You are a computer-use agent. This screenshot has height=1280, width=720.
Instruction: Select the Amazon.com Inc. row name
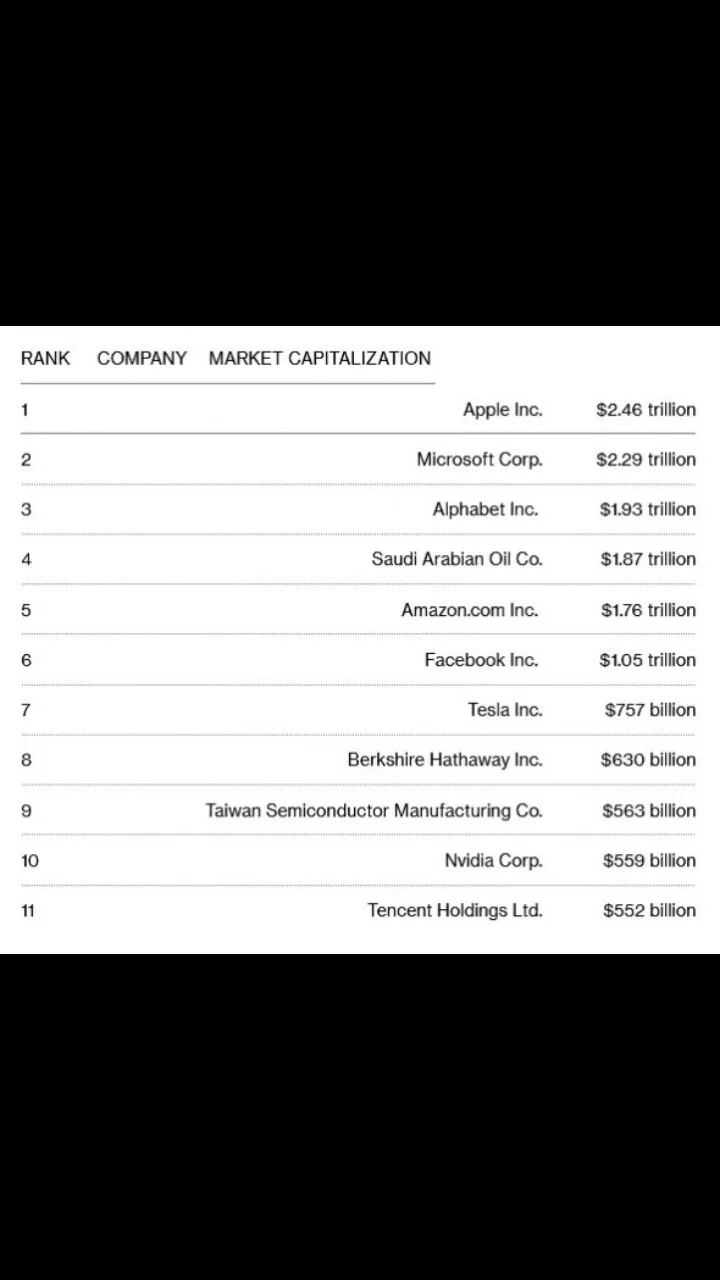[x=470, y=610]
